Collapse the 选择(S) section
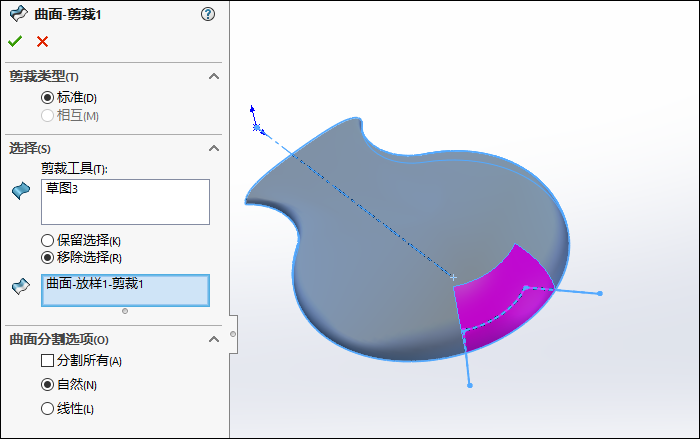The height and width of the screenshot is (439, 700). (x=214, y=148)
